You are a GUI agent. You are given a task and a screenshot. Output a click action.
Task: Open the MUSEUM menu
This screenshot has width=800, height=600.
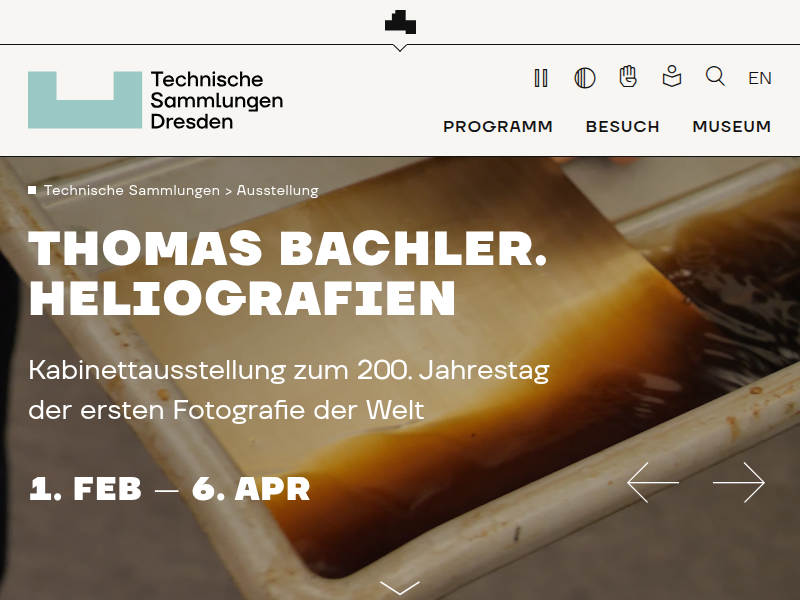(x=732, y=127)
